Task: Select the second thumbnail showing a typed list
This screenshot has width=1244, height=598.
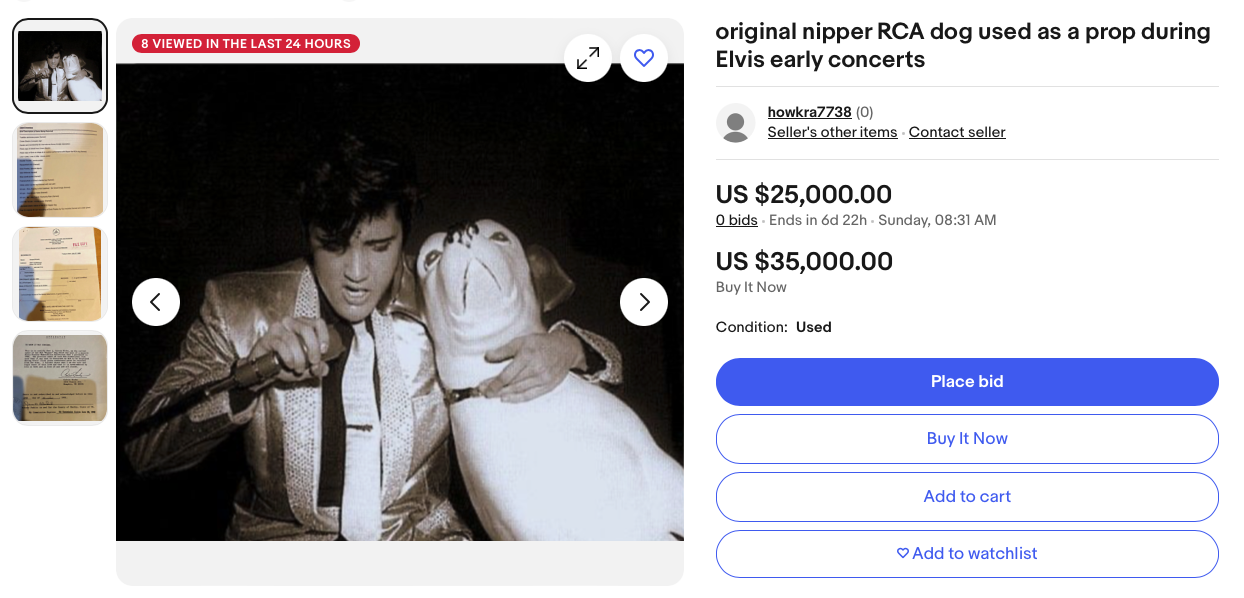Action: [60, 170]
